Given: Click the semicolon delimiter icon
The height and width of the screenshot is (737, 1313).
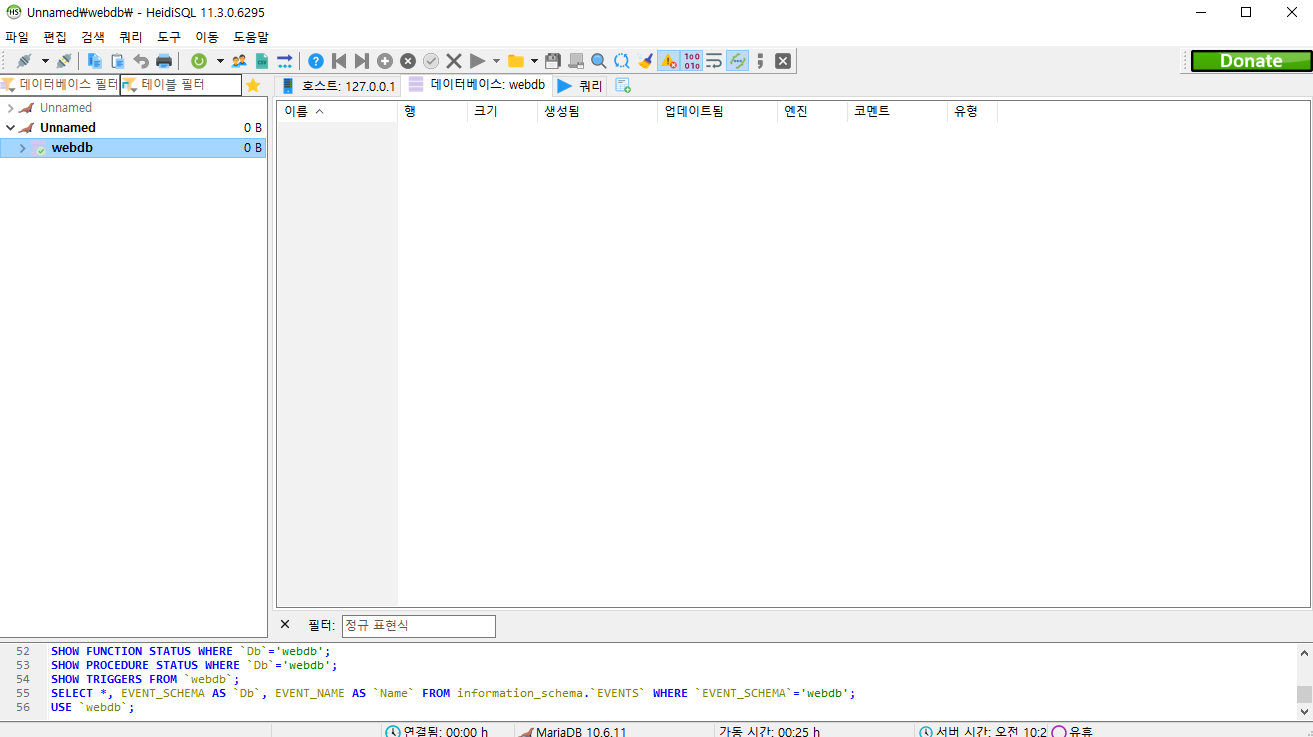Looking at the screenshot, I should (x=760, y=61).
